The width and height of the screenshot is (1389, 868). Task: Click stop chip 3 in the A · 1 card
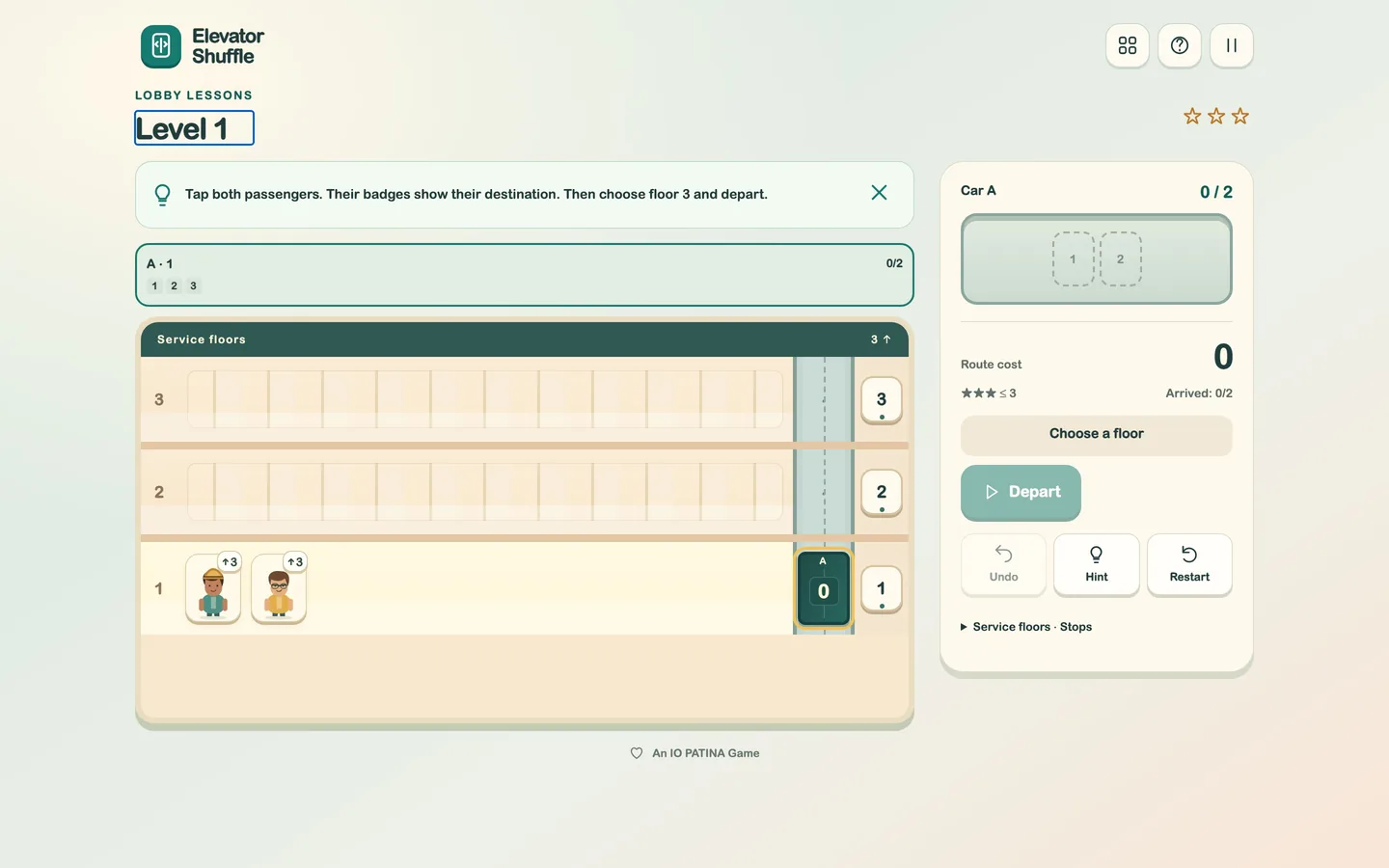[x=193, y=285]
